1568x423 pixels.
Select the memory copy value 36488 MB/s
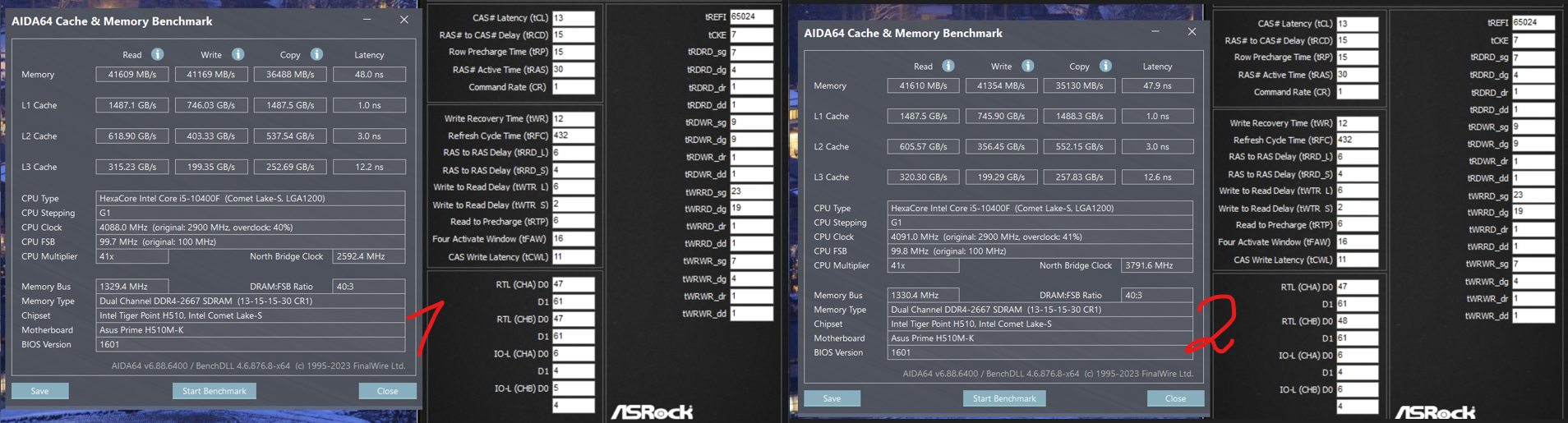point(290,74)
